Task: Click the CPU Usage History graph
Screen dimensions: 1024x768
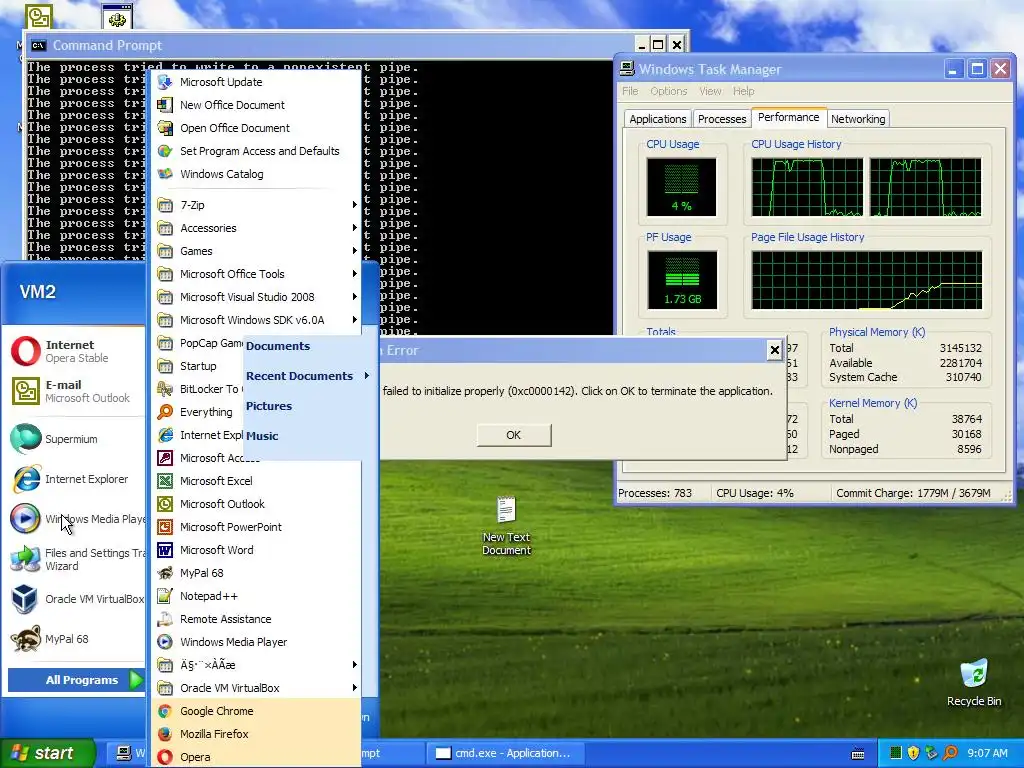Action: [x=866, y=187]
